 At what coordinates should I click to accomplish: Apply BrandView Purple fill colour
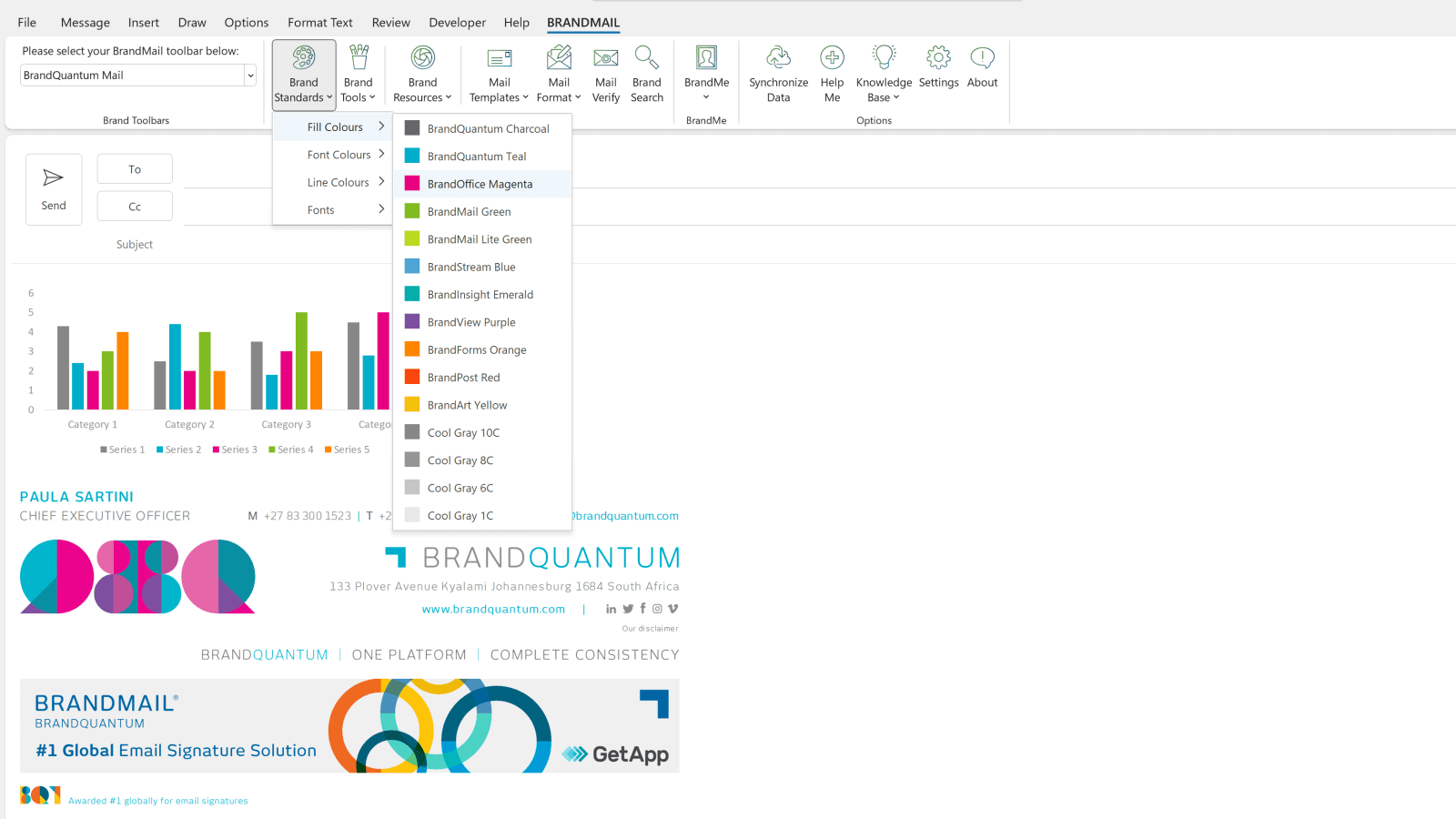pyautogui.click(x=482, y=322)
